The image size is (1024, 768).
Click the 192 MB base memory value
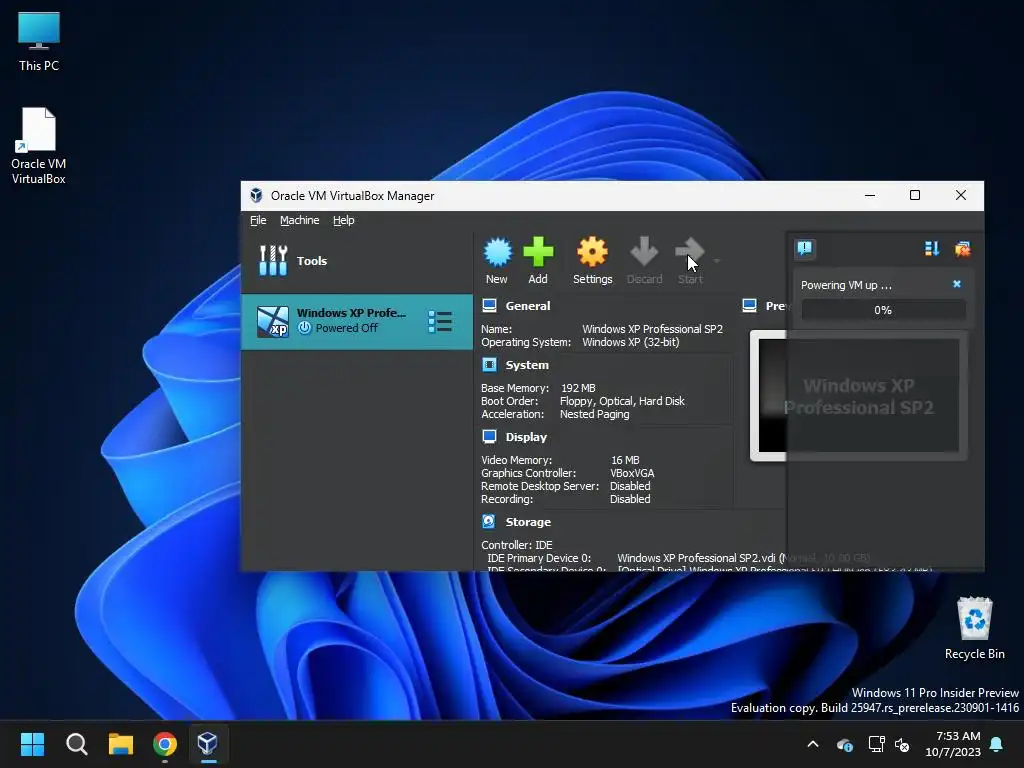578,388
